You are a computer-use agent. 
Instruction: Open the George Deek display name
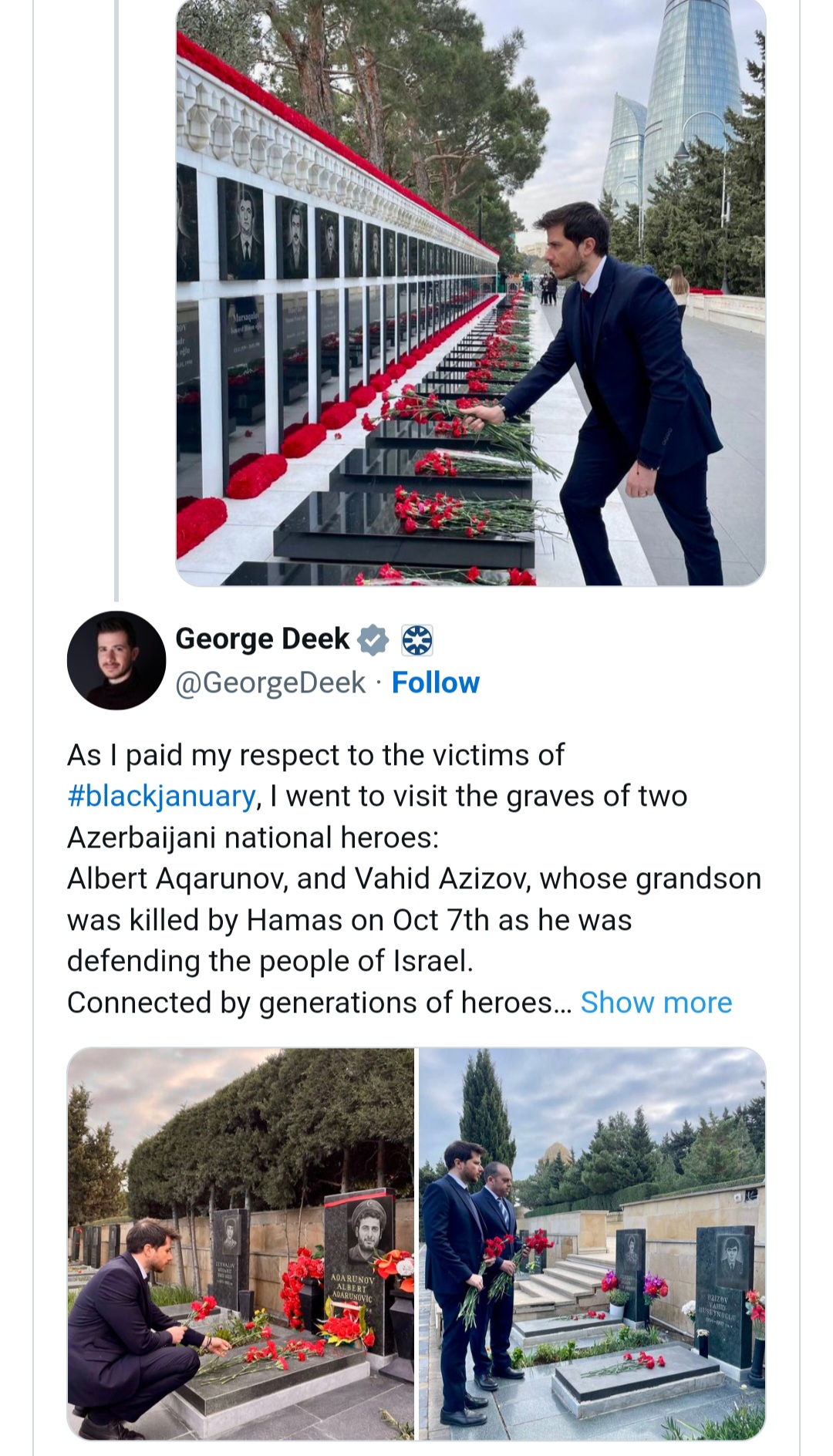(x=262, y=639)
